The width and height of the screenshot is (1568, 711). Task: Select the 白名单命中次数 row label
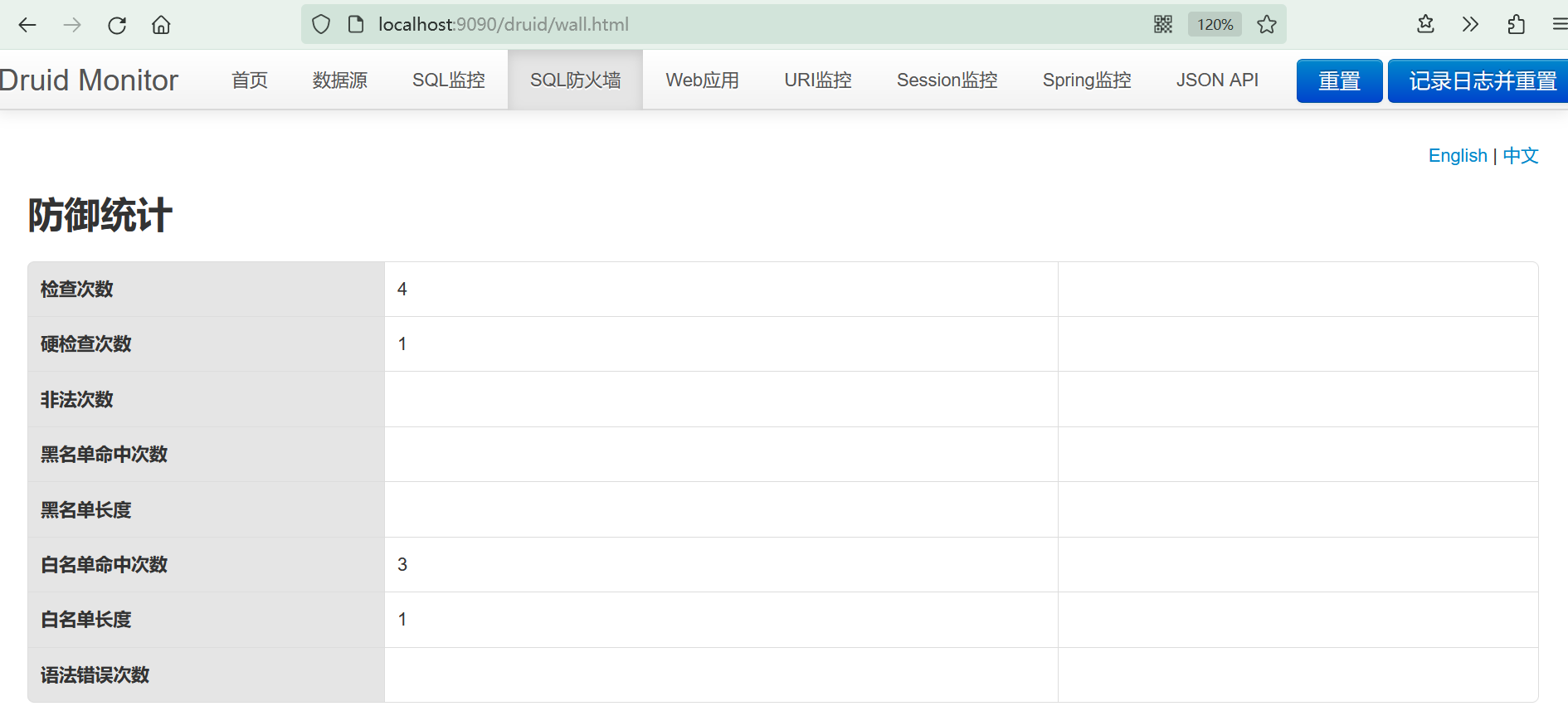(x=105, y=564)
